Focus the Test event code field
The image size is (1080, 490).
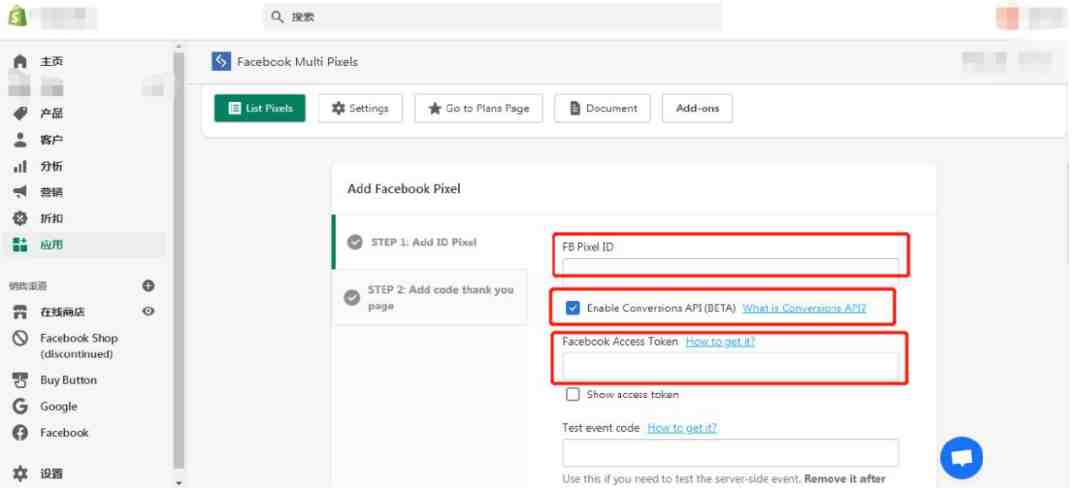(x=731, y=453)
